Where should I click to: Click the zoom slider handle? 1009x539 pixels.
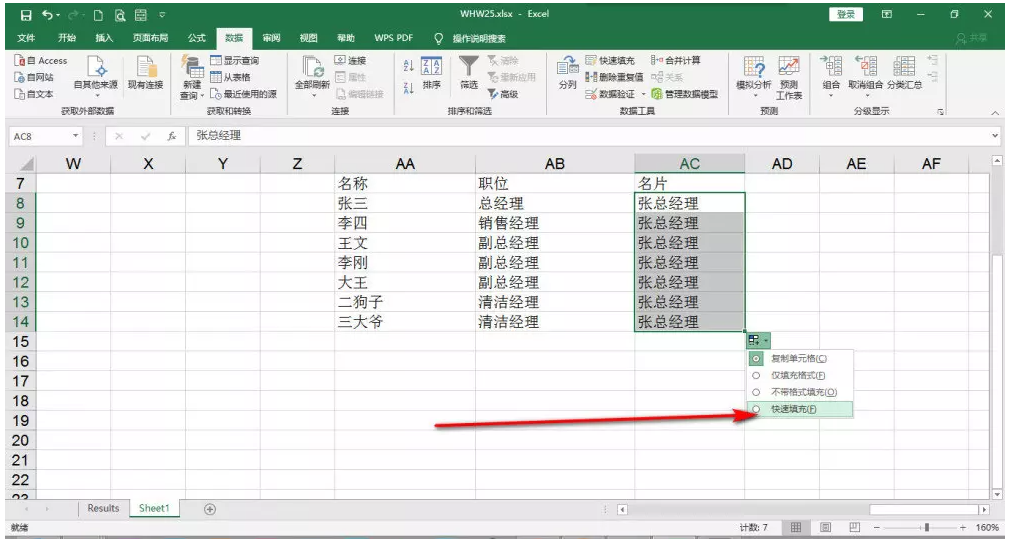point(927,527)
